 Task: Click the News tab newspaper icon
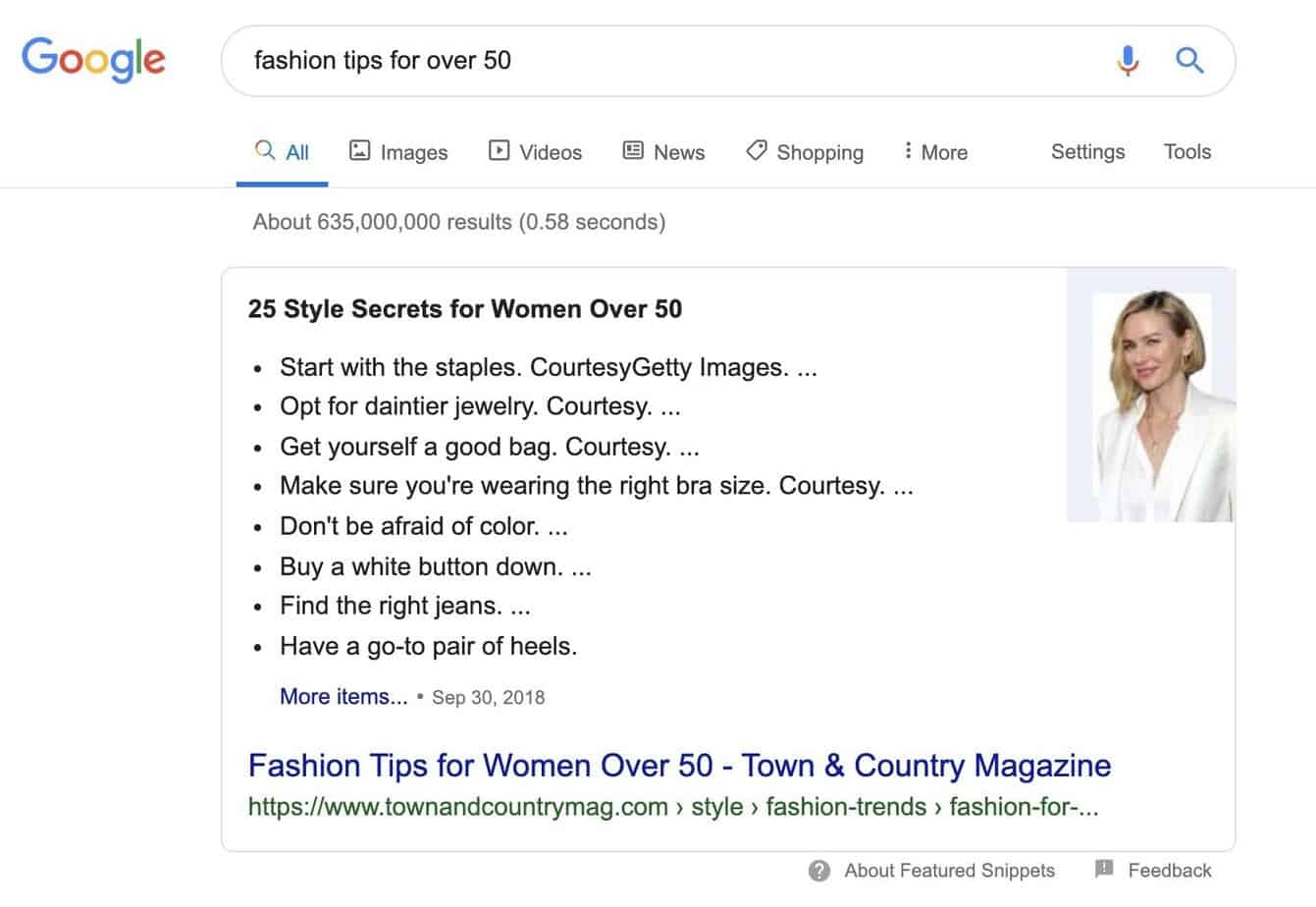click(633, 151)
